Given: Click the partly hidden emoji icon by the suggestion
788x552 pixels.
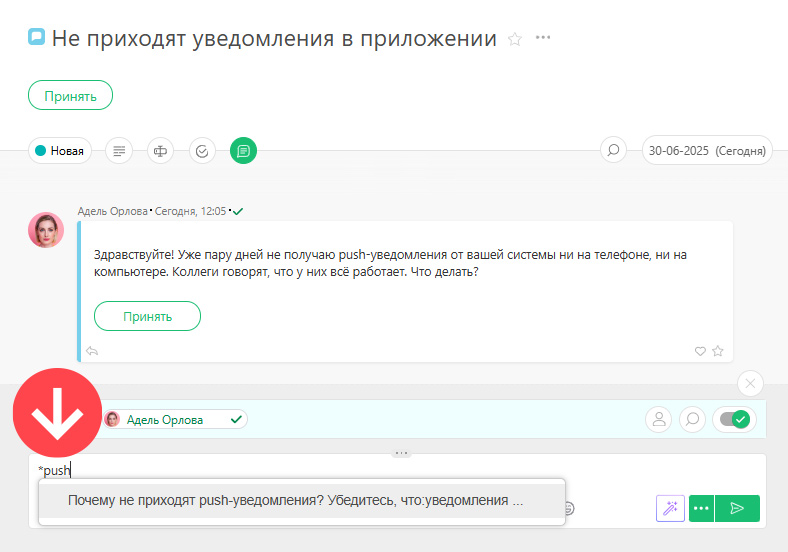Looking at the screenshot, I should tap(569, 508).
